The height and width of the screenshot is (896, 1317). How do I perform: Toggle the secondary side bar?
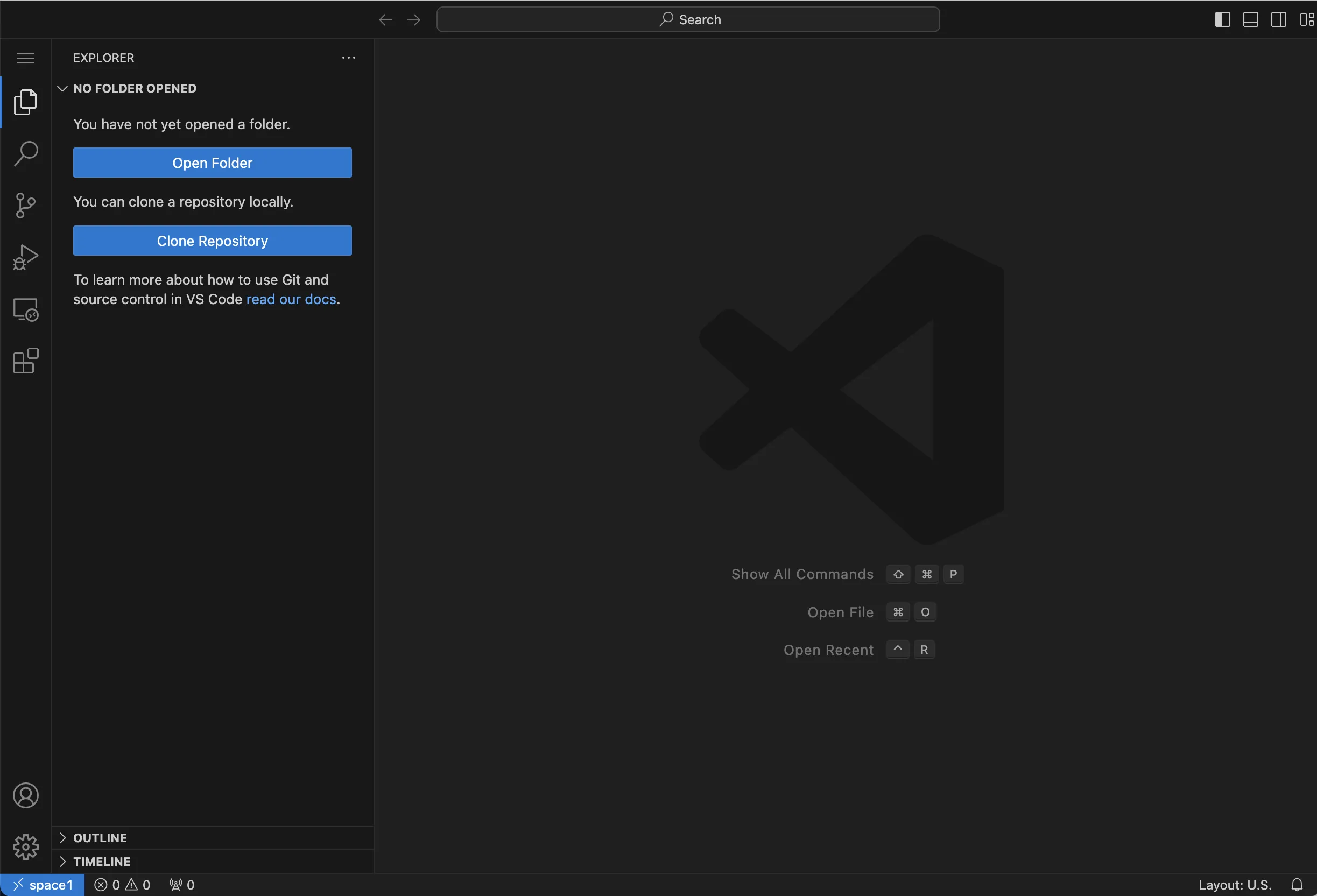(1278, 20)
